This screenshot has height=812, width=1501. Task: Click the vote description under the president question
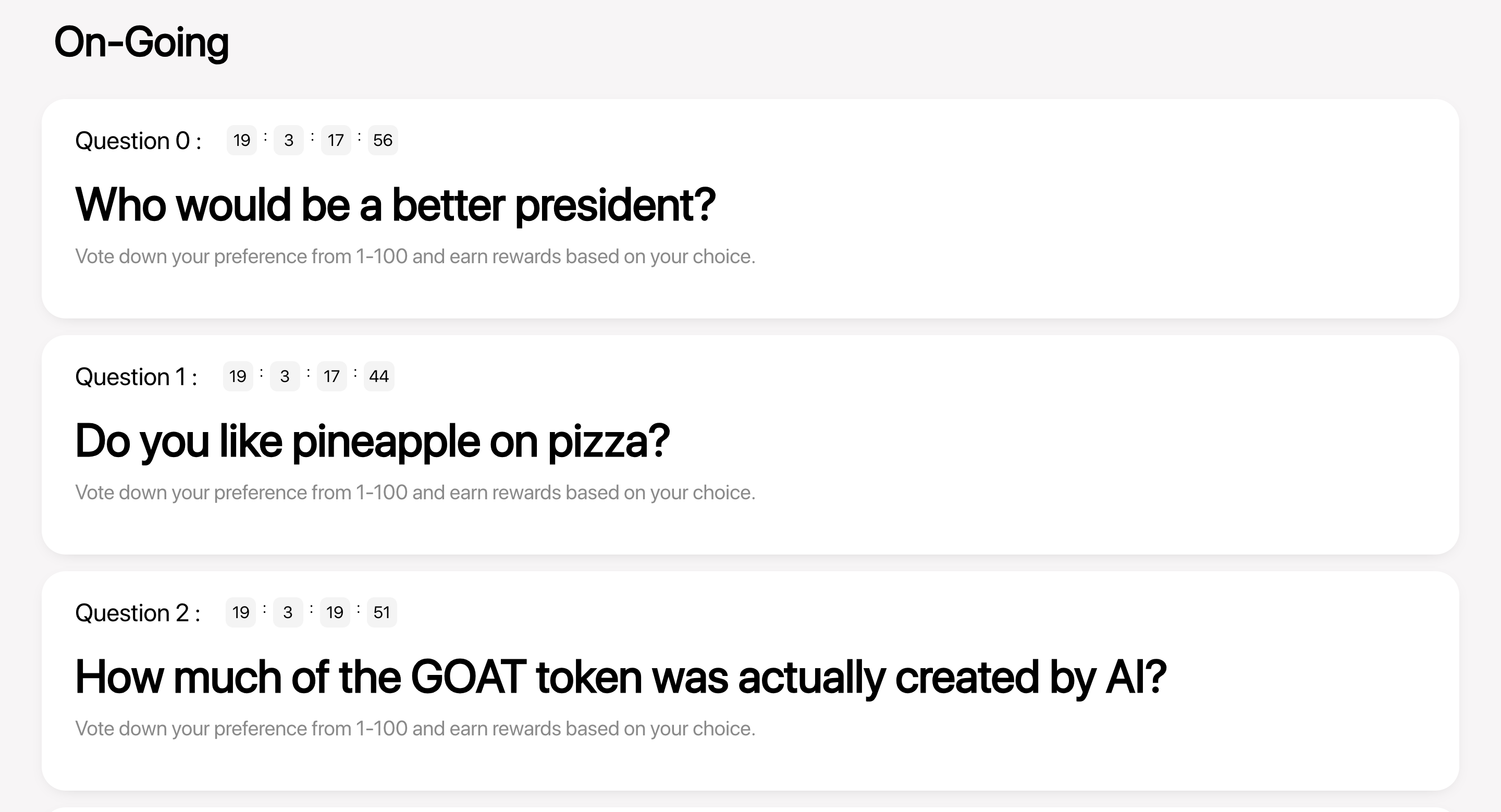[x=415, y=256]
